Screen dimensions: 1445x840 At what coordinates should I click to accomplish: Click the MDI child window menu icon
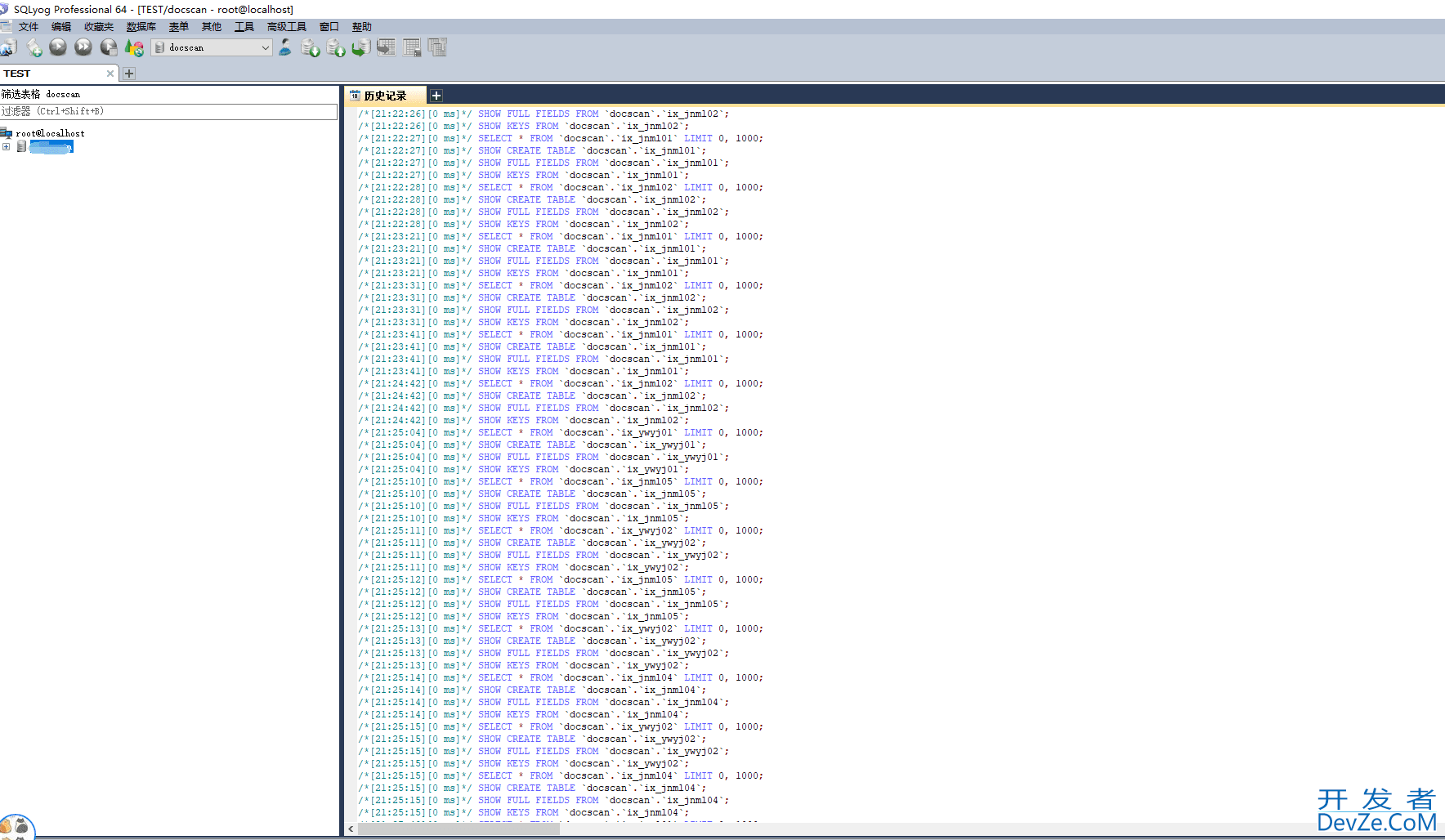coord(6,26)
